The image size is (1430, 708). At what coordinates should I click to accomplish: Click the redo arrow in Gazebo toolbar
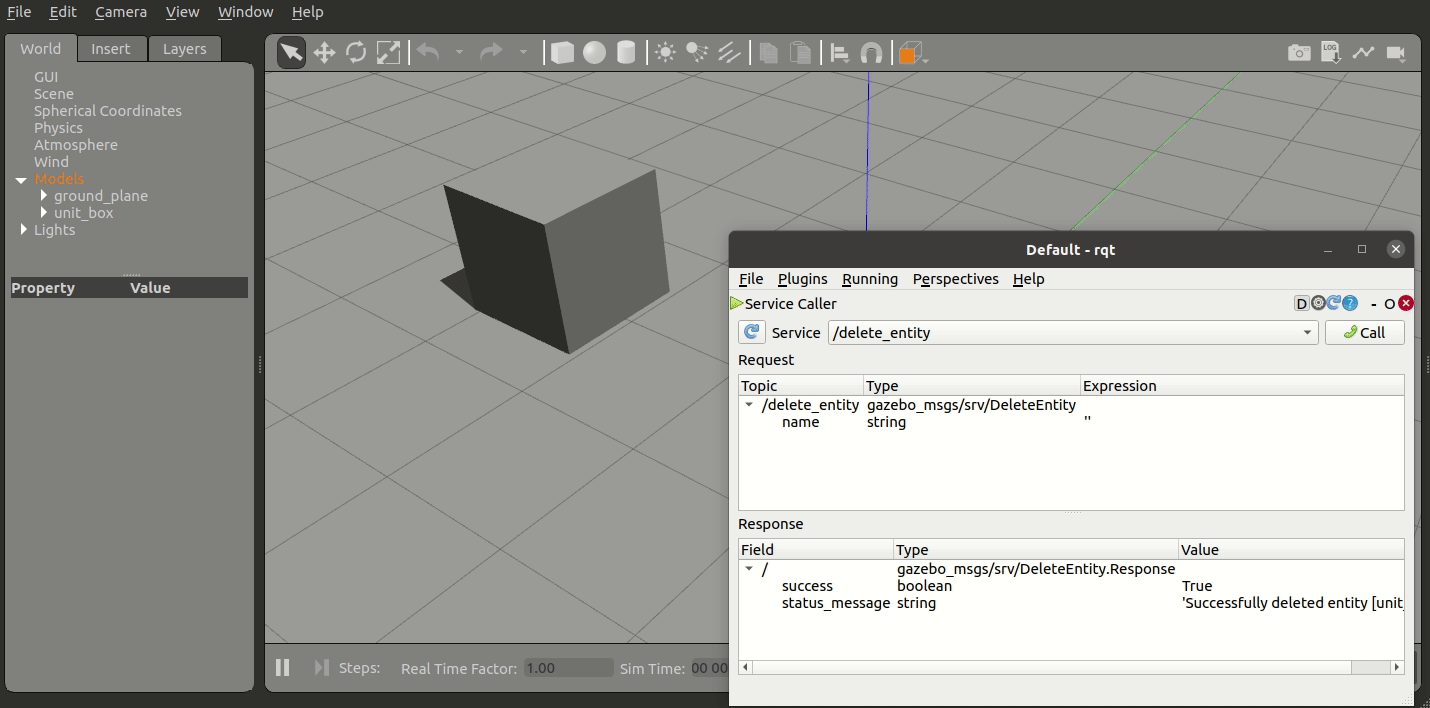pos(490,52)
